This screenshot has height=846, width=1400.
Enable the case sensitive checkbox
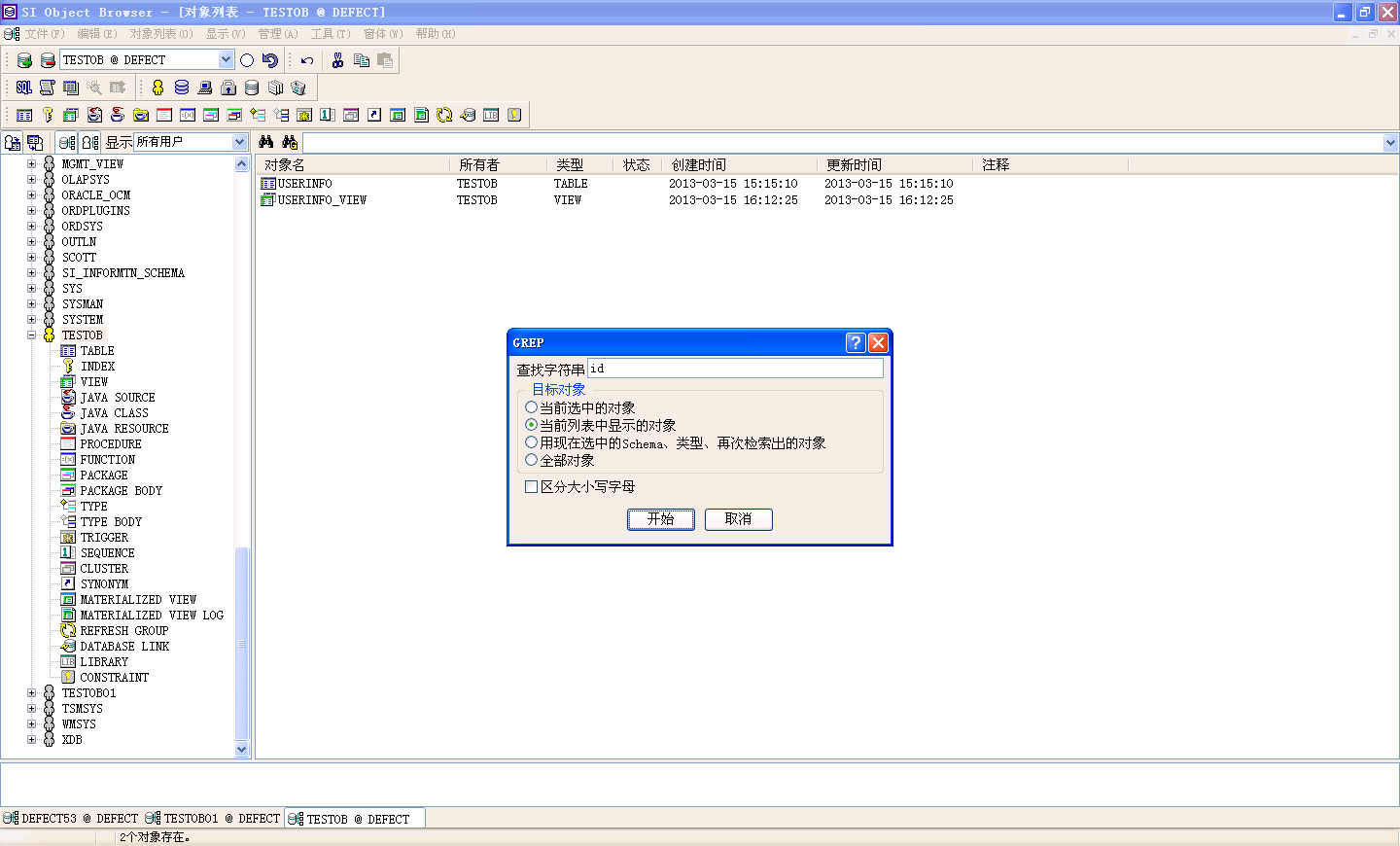point(532,487)
